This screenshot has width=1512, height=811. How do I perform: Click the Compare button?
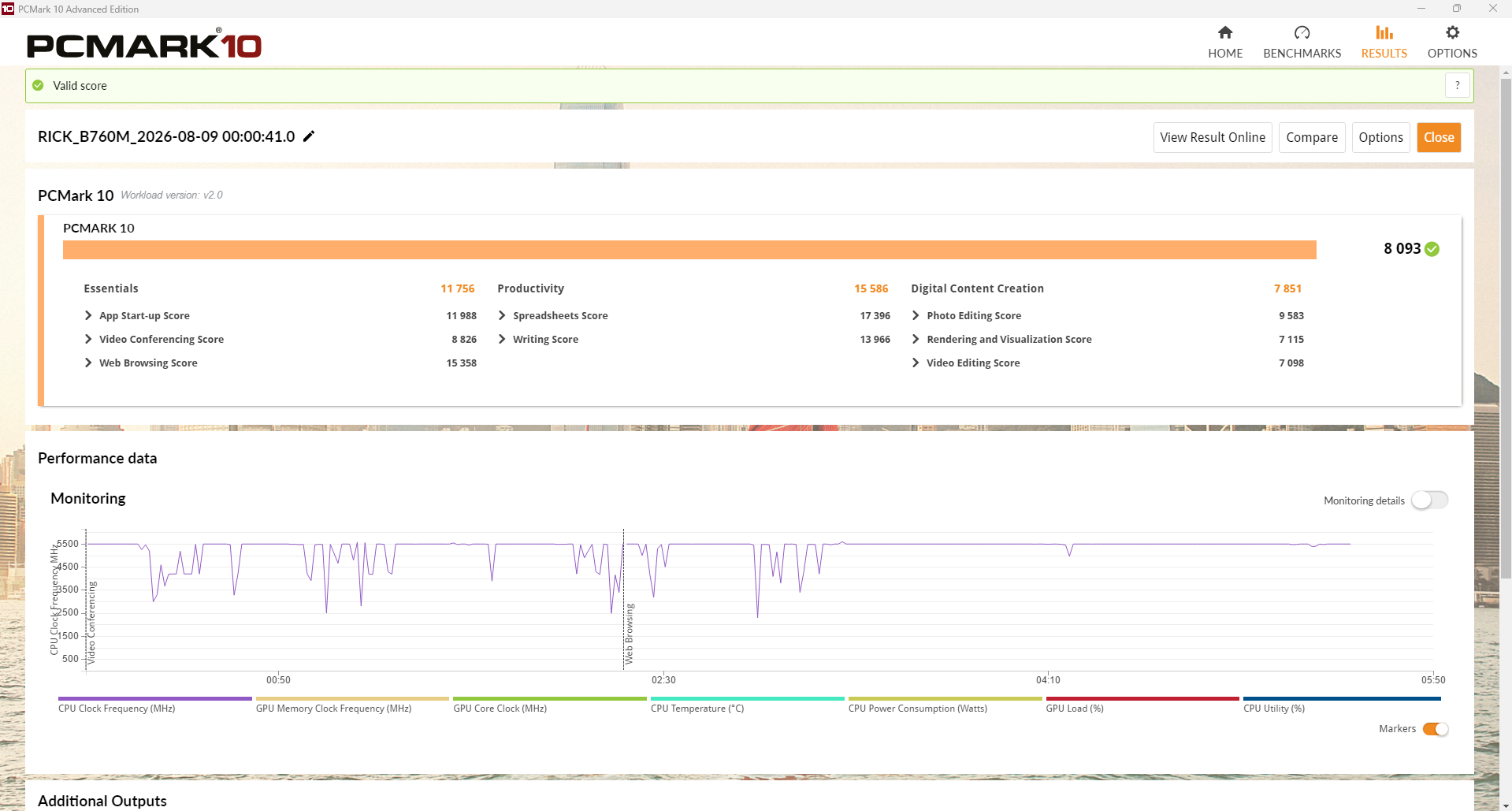point(1312,137)
